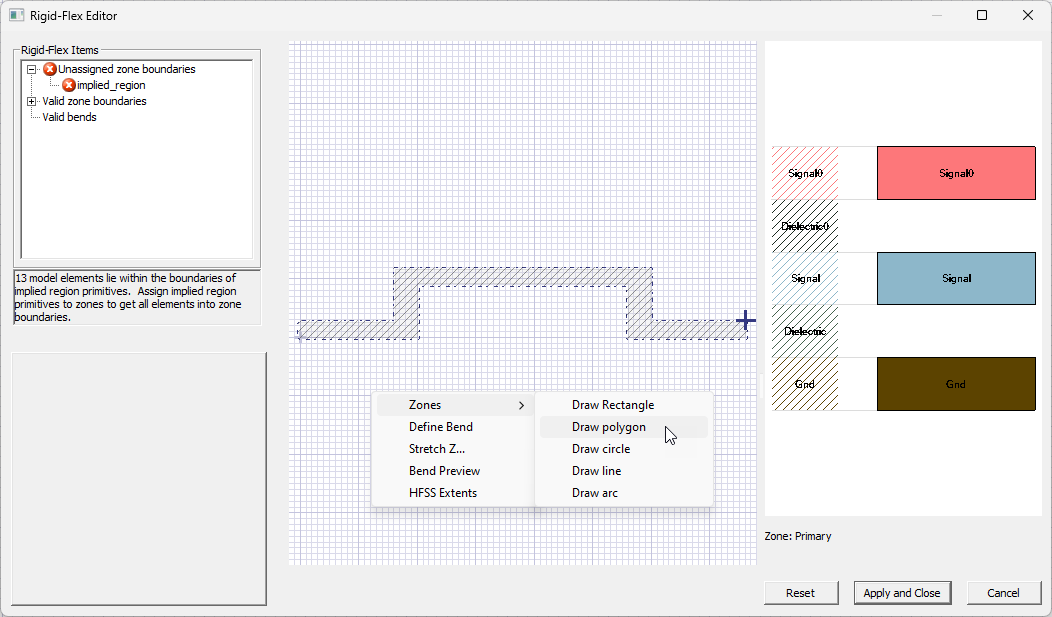
Task: Click the red Signal0 color swatch
Action: point(955,172)
